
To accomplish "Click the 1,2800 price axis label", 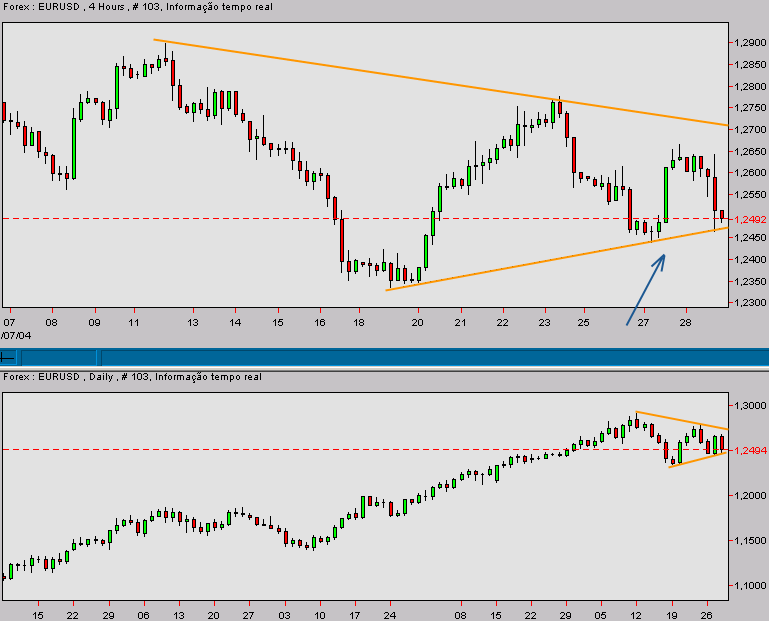I will pos(750,86).
